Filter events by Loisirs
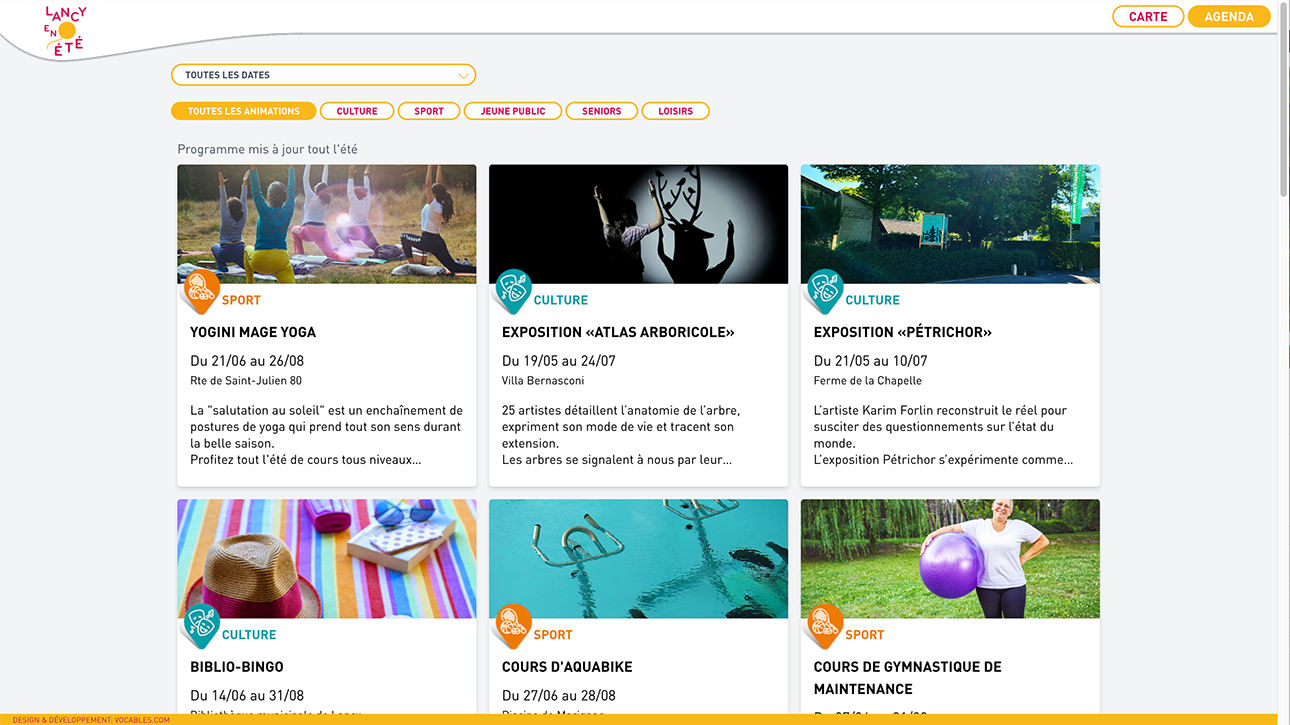 pyautogui.click(x=676, y=111)
